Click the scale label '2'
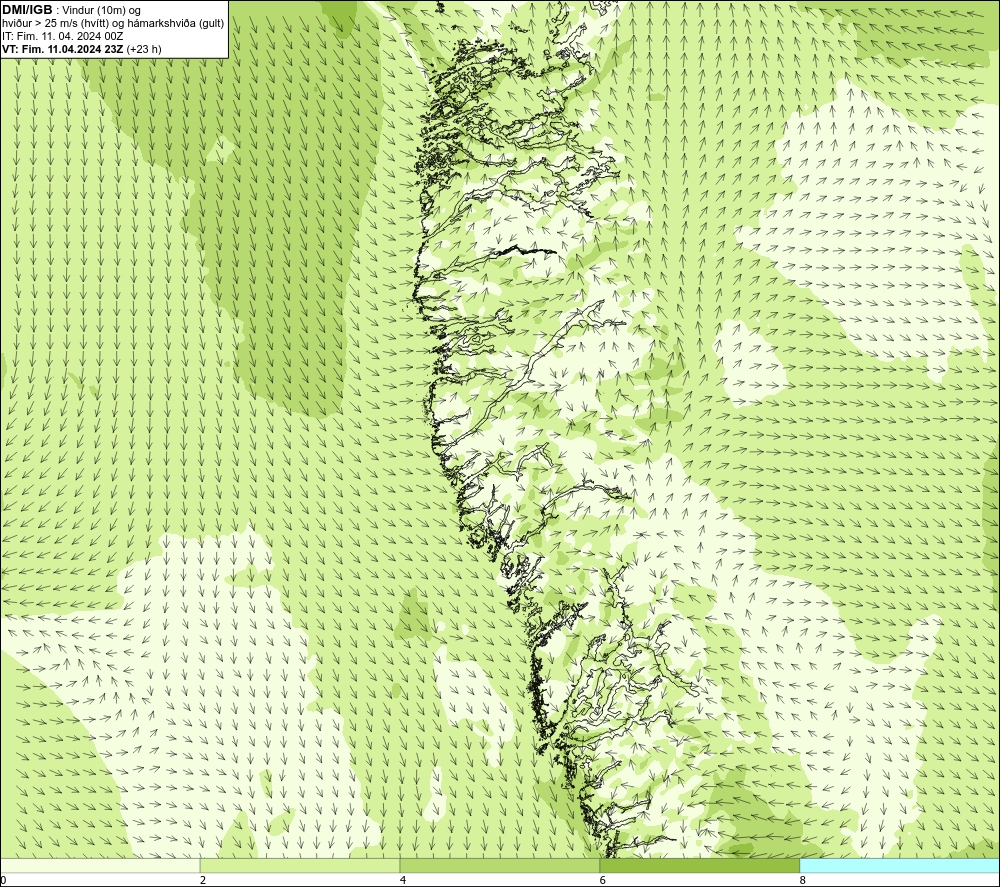The width and height of the screenshot is (1000, 887). [x=203, y=881]
